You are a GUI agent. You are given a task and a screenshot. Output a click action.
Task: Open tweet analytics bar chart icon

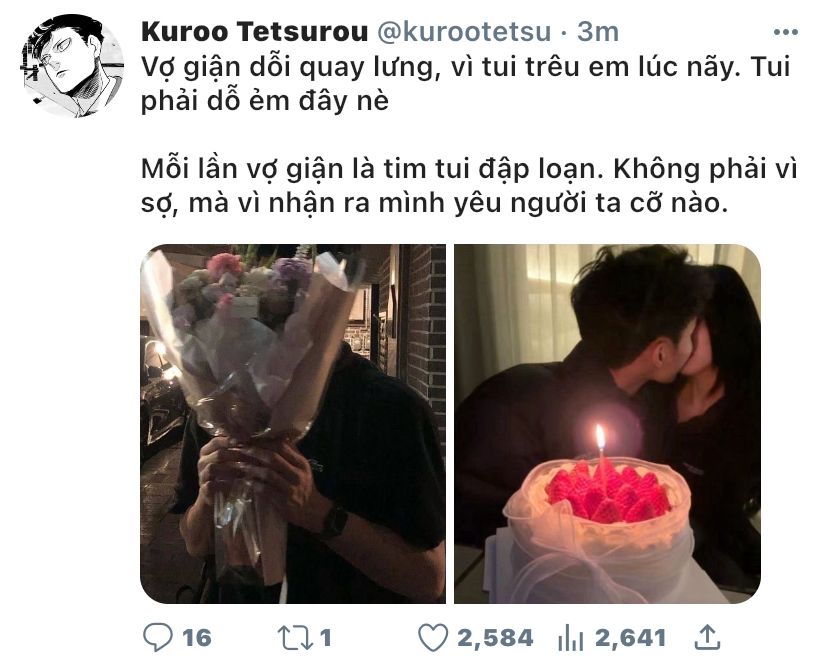click(570, 638)
